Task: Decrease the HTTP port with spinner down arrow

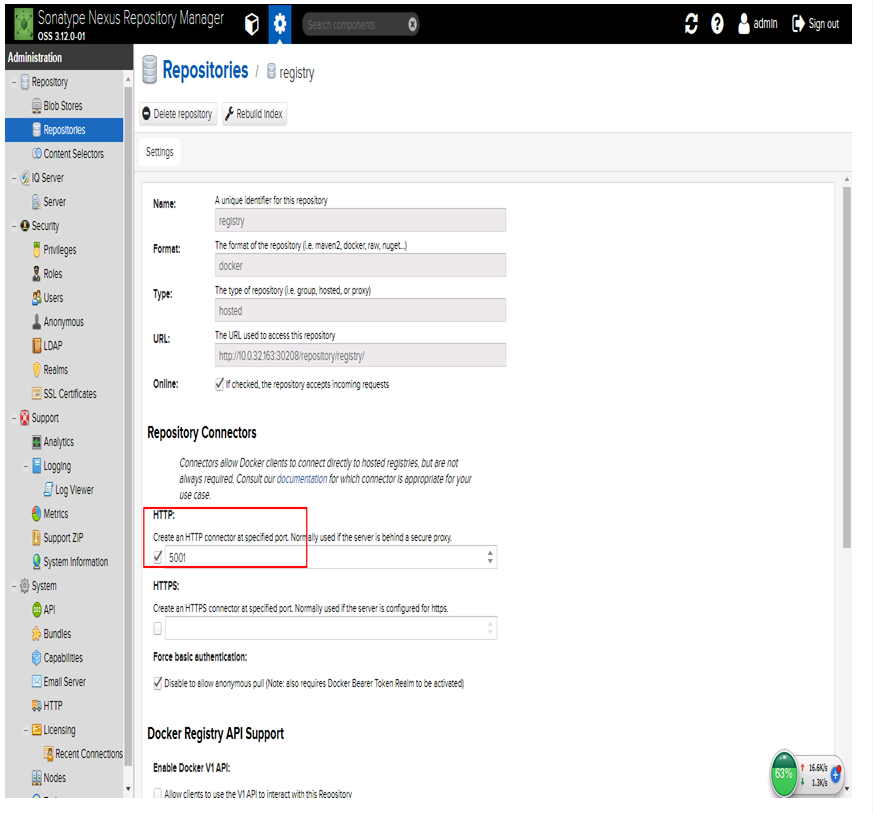Action: 490,561
